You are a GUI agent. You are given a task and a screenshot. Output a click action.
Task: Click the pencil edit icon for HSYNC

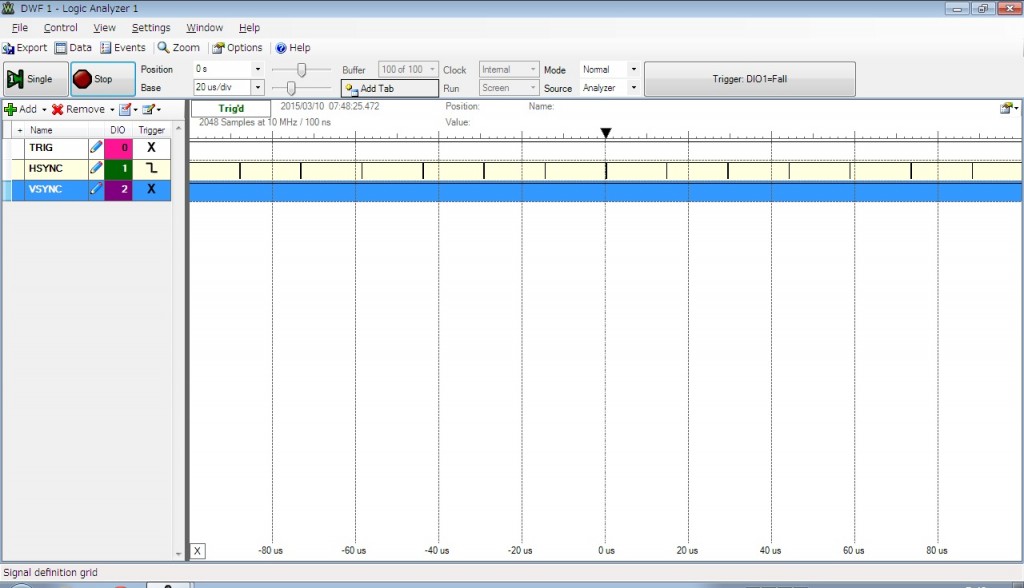[x=96, y=168]
